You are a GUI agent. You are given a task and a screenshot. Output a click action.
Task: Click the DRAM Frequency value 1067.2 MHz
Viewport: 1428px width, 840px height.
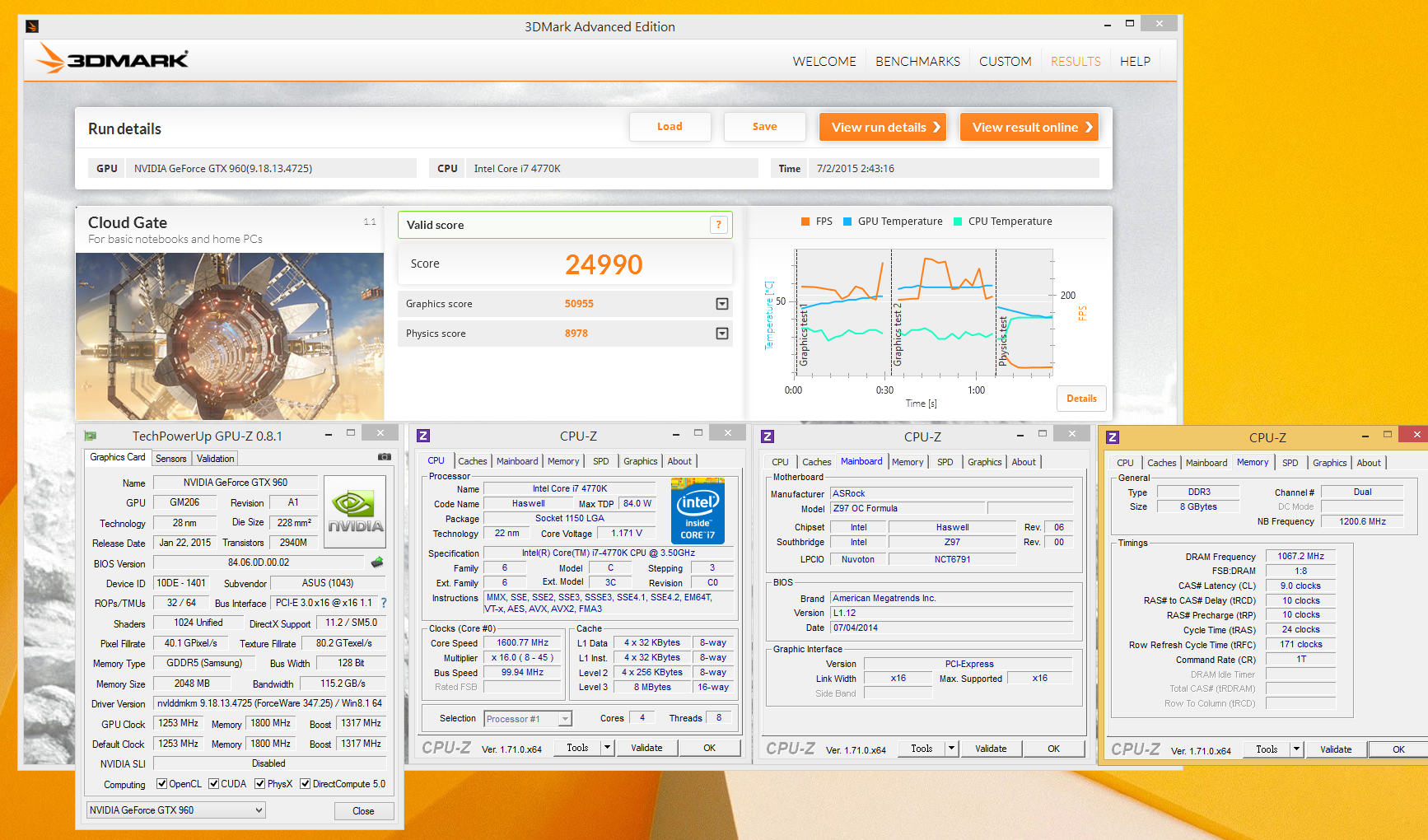(1300, 557)
